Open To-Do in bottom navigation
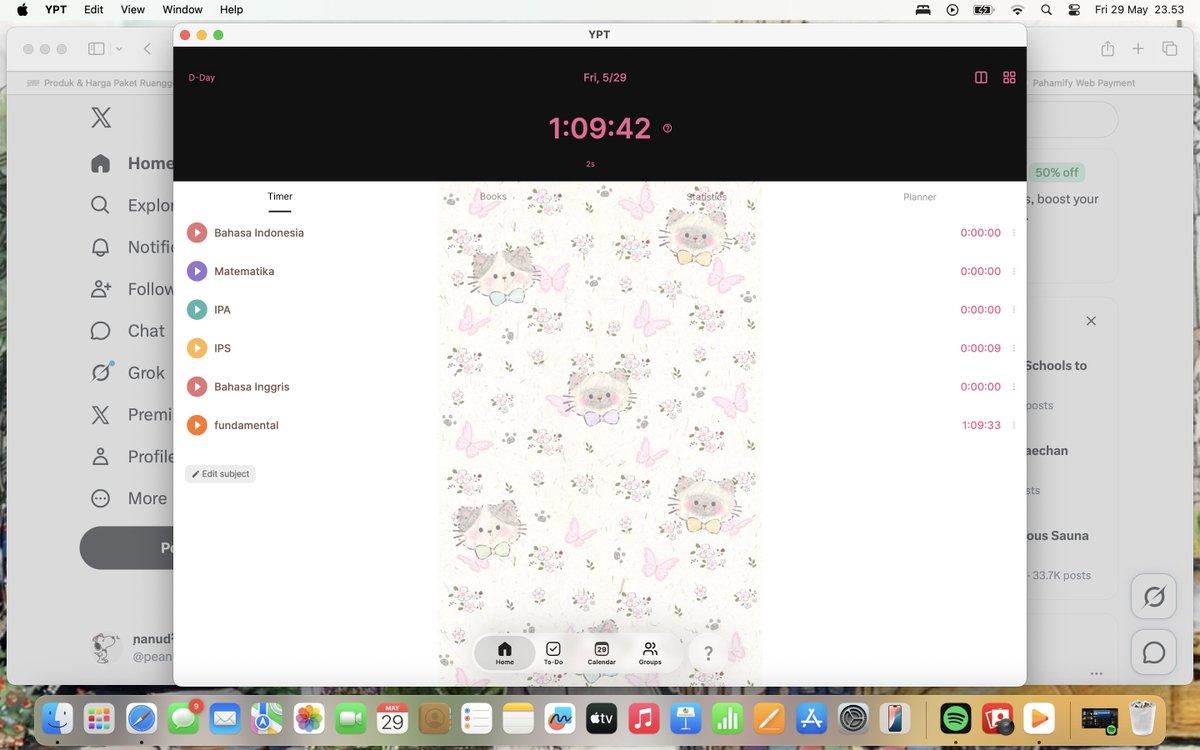 [553, 653]
